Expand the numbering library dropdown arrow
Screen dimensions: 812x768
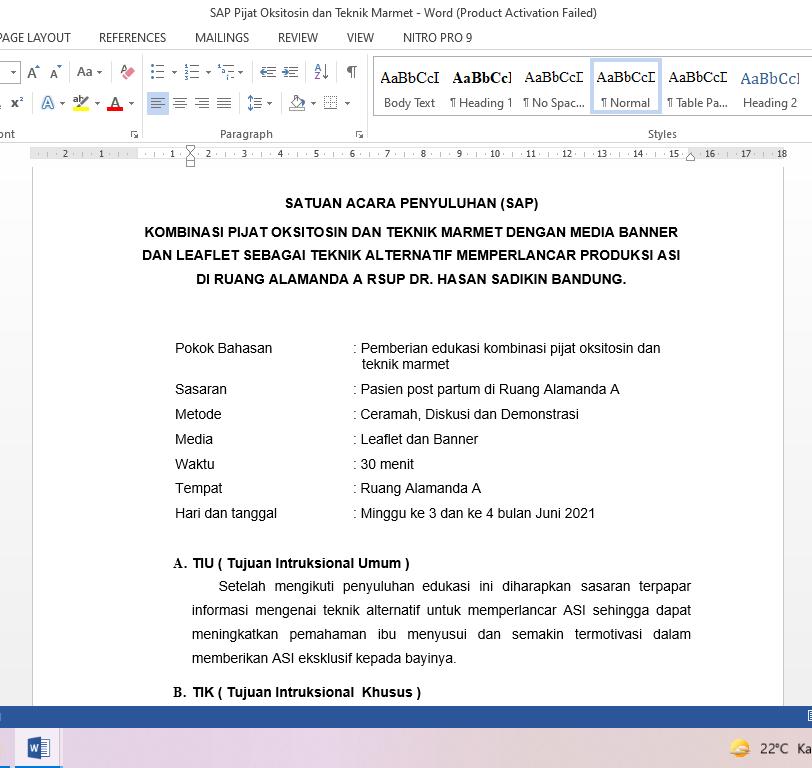(208, 73)
